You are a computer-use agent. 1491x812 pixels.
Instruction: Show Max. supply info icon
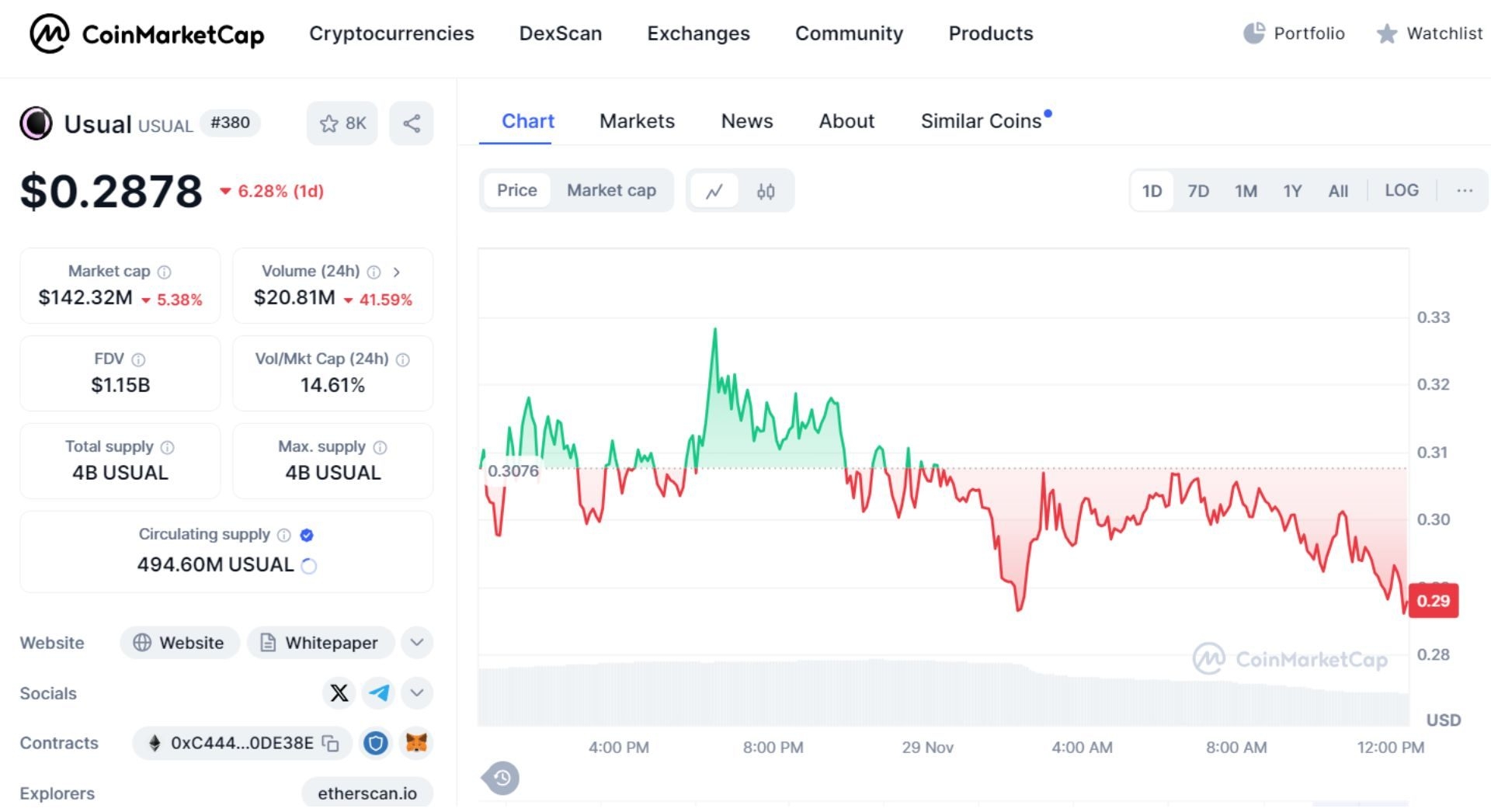tap(380, 447)
